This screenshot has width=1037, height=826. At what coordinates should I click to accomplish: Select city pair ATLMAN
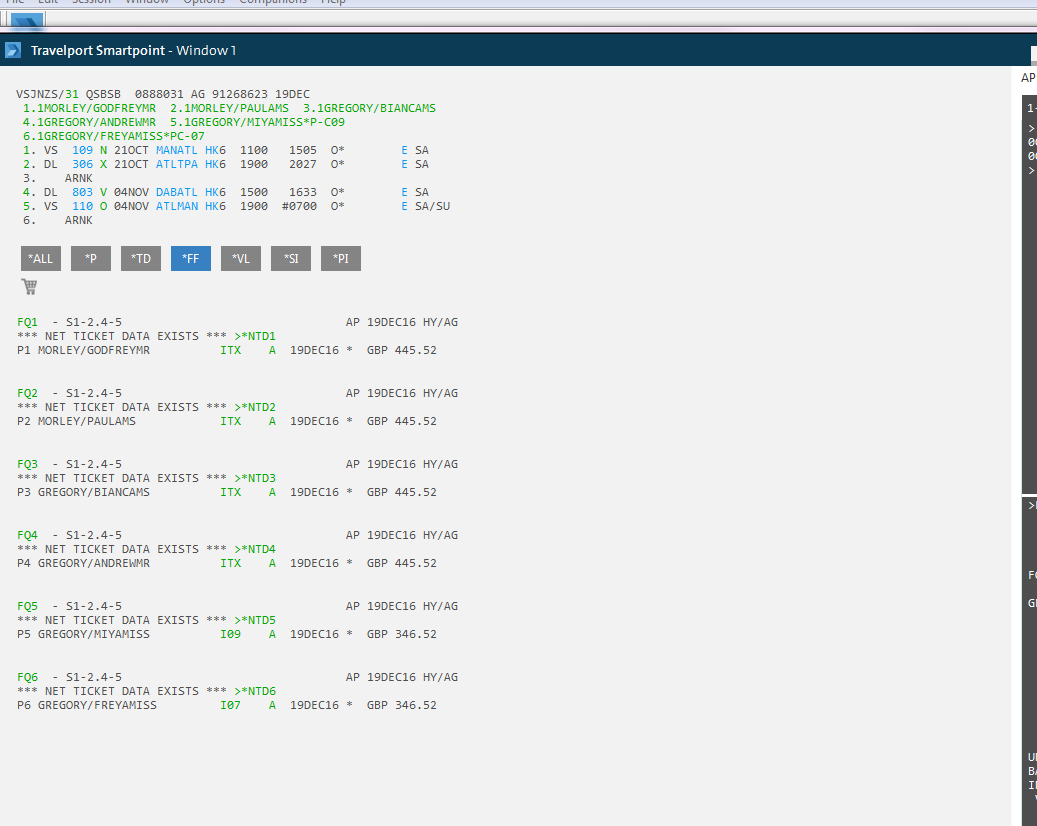pyautogui.click(x=177, y=206)
